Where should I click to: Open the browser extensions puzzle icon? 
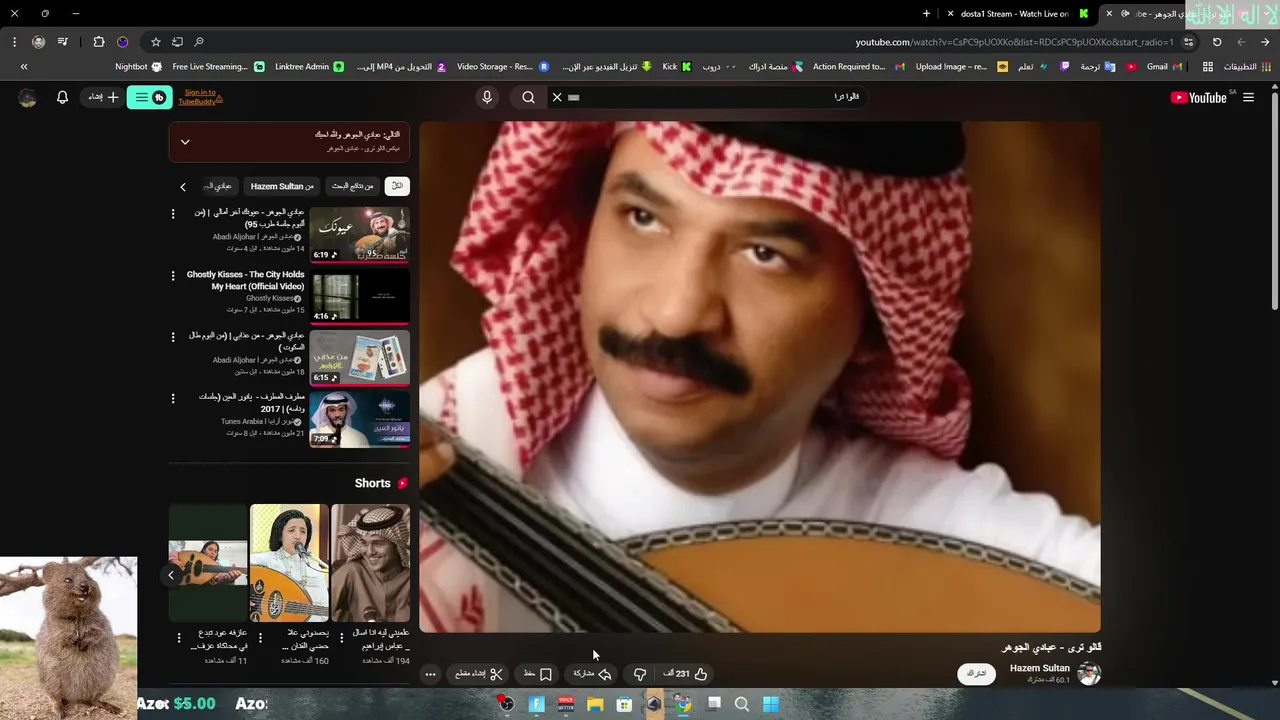(98, 42)
